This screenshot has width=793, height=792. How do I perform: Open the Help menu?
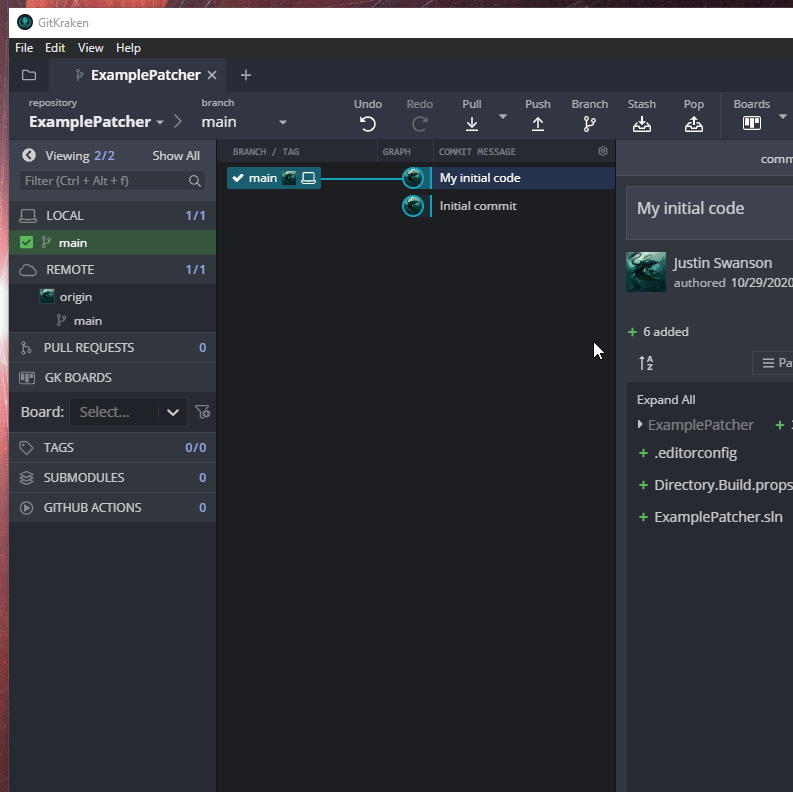point(128,48)
